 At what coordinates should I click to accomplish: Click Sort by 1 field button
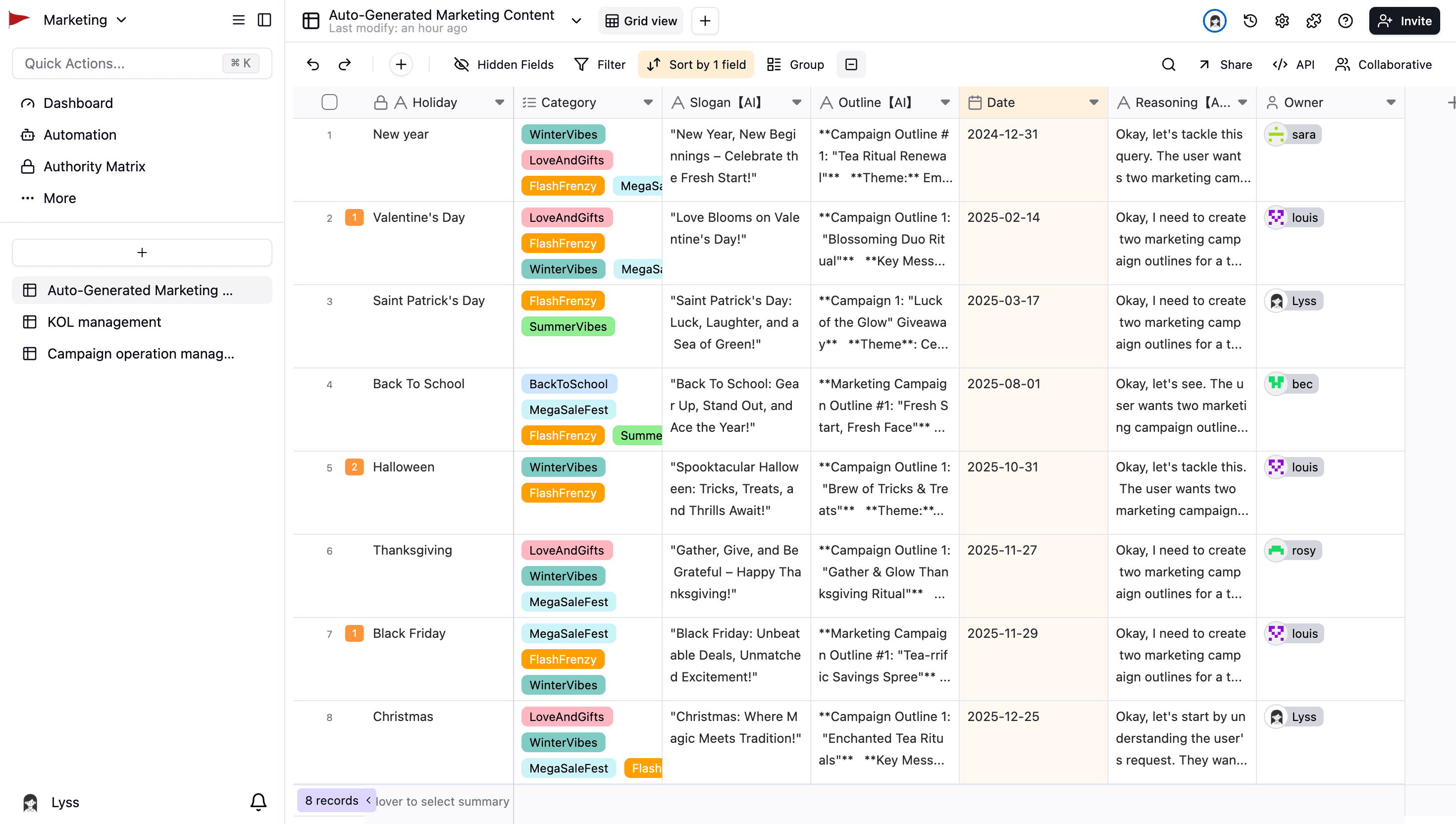pos(696,64)
